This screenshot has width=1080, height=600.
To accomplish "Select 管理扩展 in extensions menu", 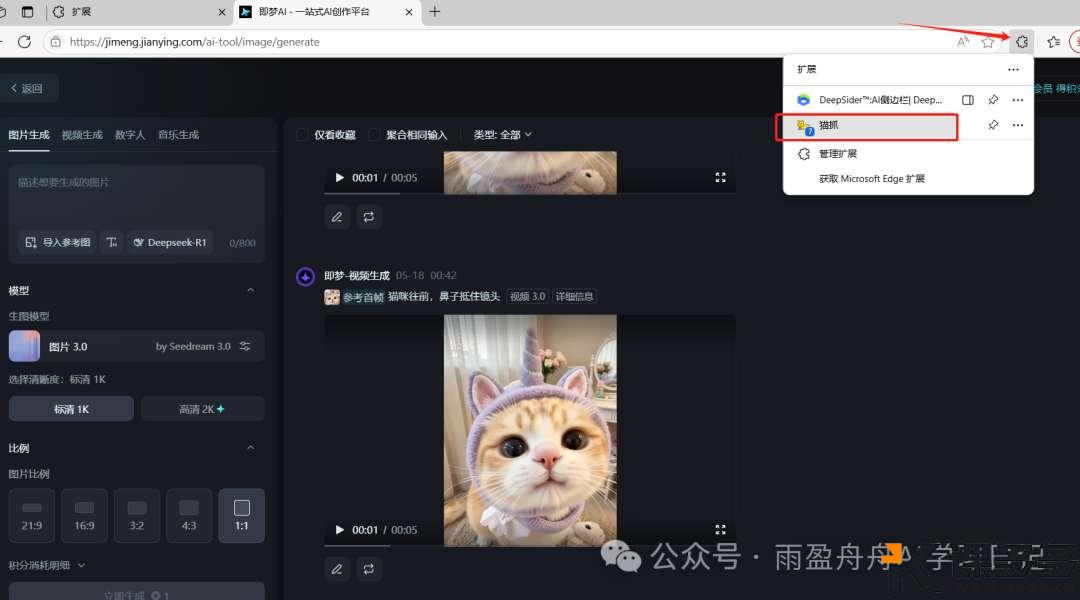I will (x=837, y=154).
